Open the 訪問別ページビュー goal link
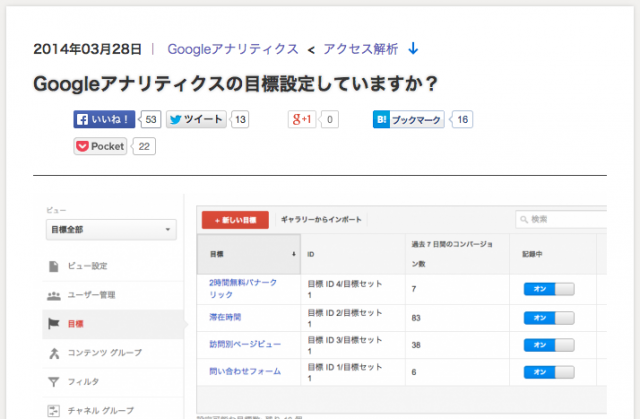The image size is (640, 419). [x=245, y=344]
